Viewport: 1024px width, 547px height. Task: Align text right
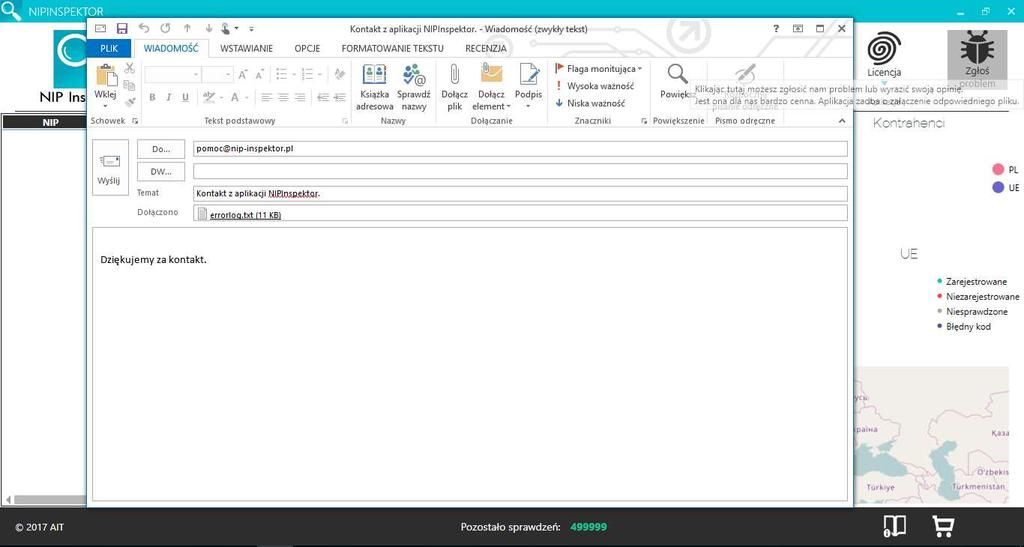(x=300, y=97)
